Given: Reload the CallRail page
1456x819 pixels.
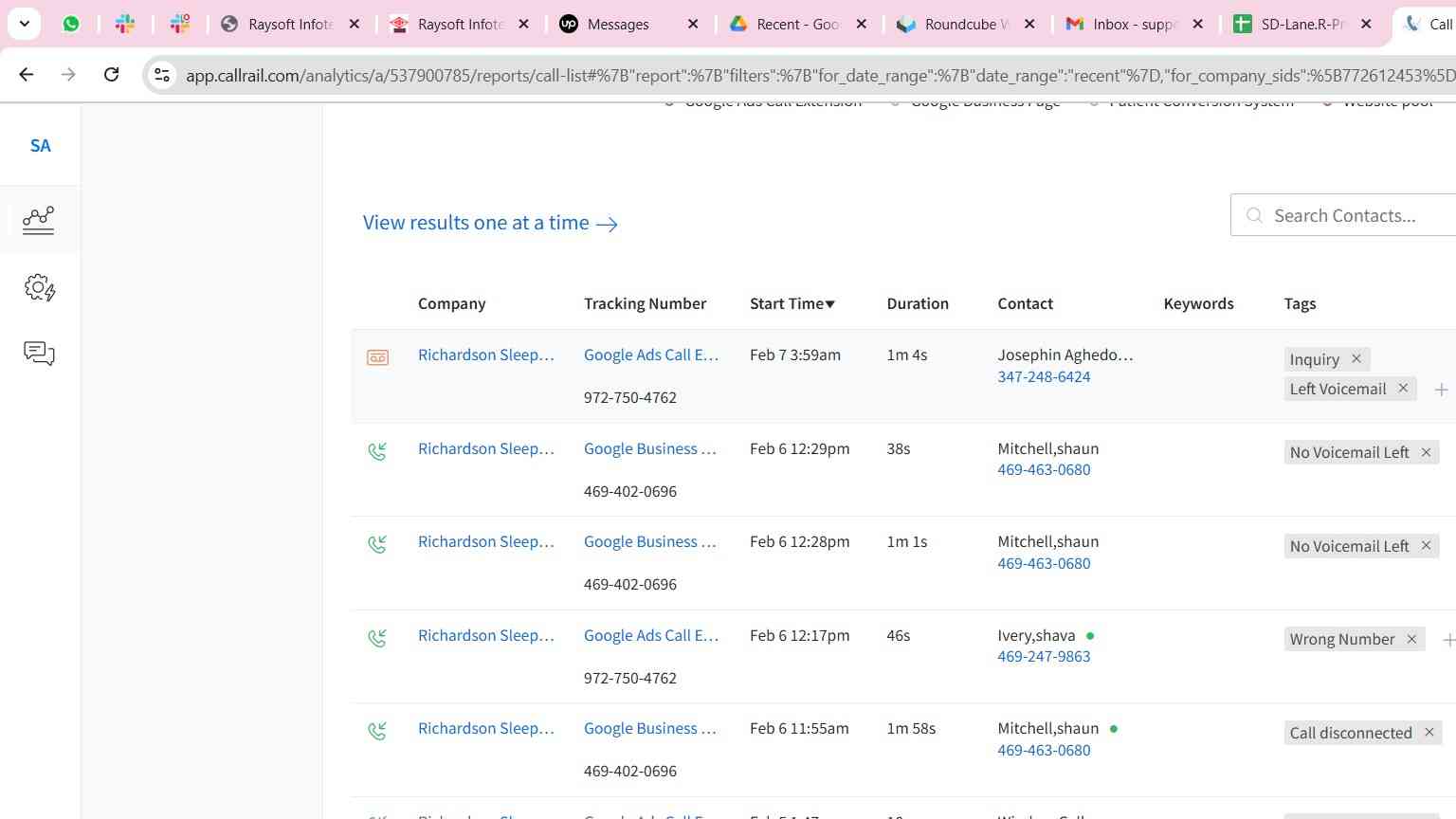Looking at the screenshot, I should (111, 74).
